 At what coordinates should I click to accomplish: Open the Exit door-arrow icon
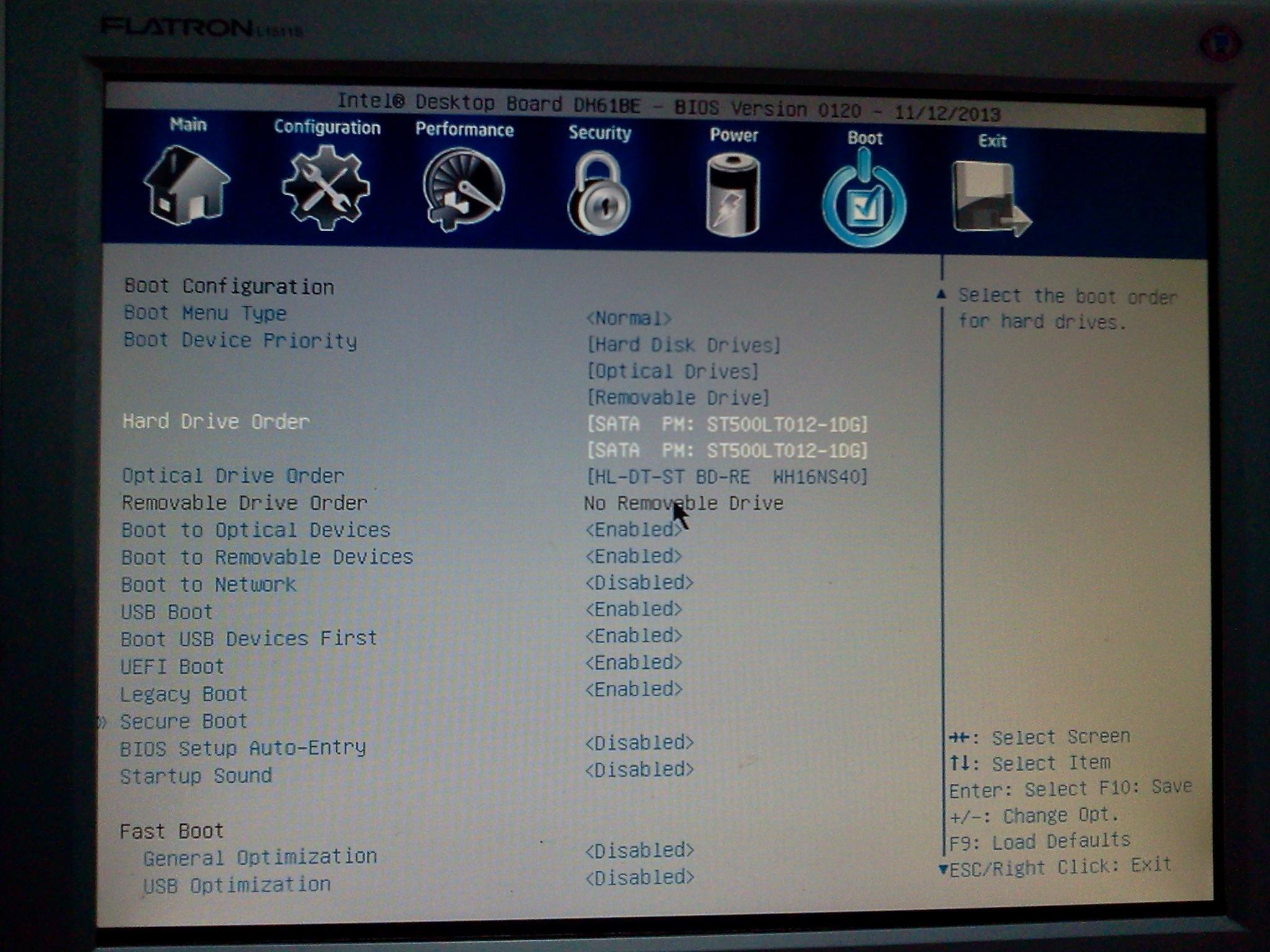pos(992,199)
